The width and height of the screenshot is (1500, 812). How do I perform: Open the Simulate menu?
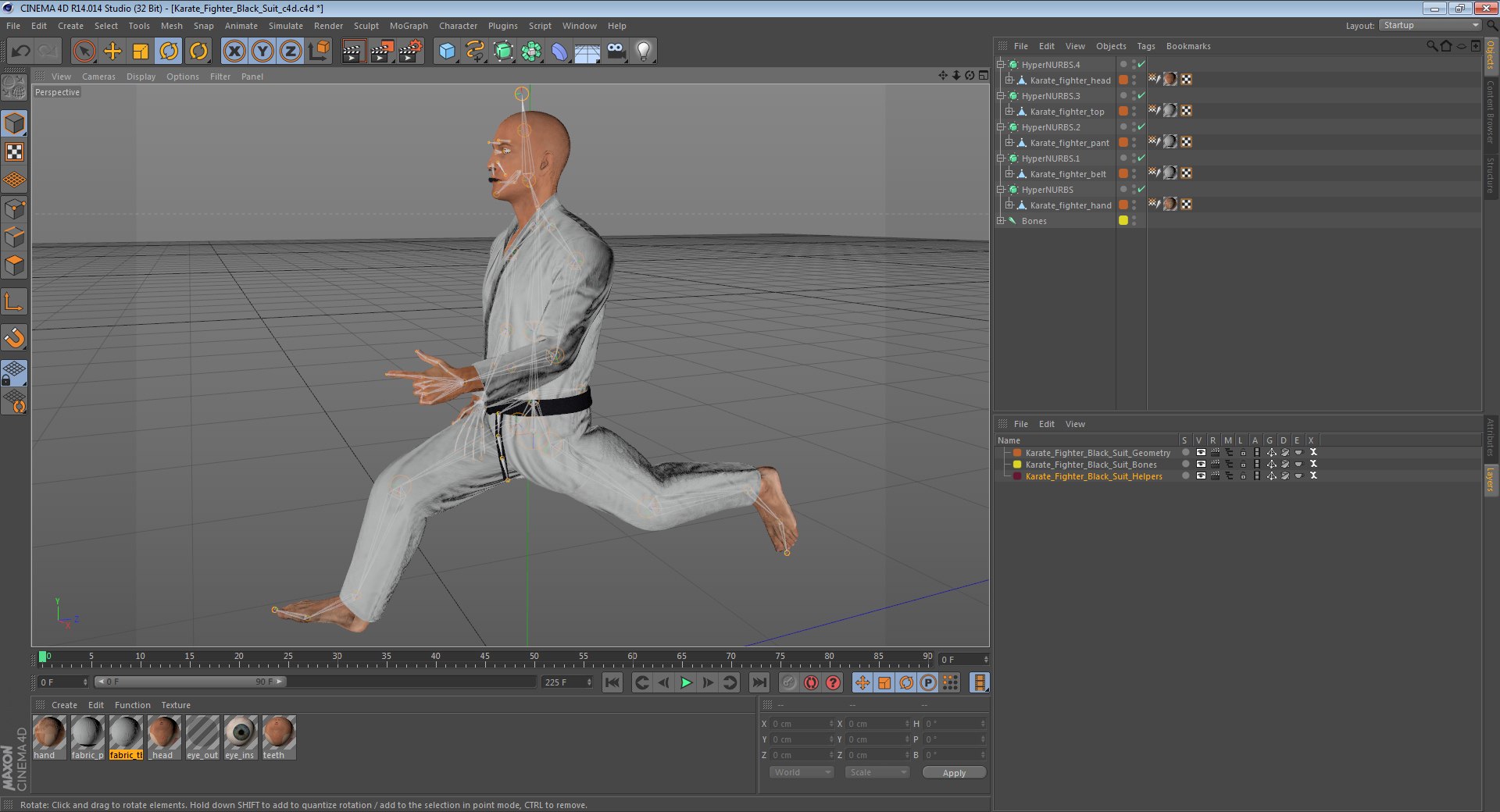point(286,26)
